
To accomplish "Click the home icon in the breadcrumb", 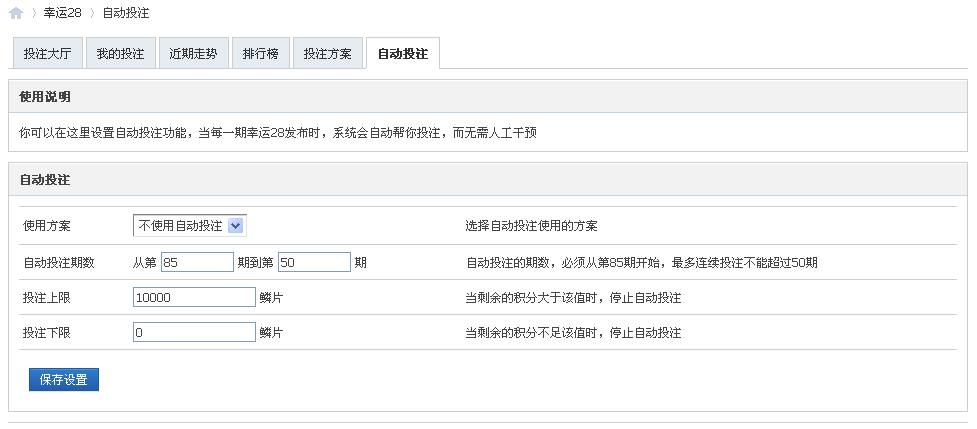I will click(x=16, y=13).
